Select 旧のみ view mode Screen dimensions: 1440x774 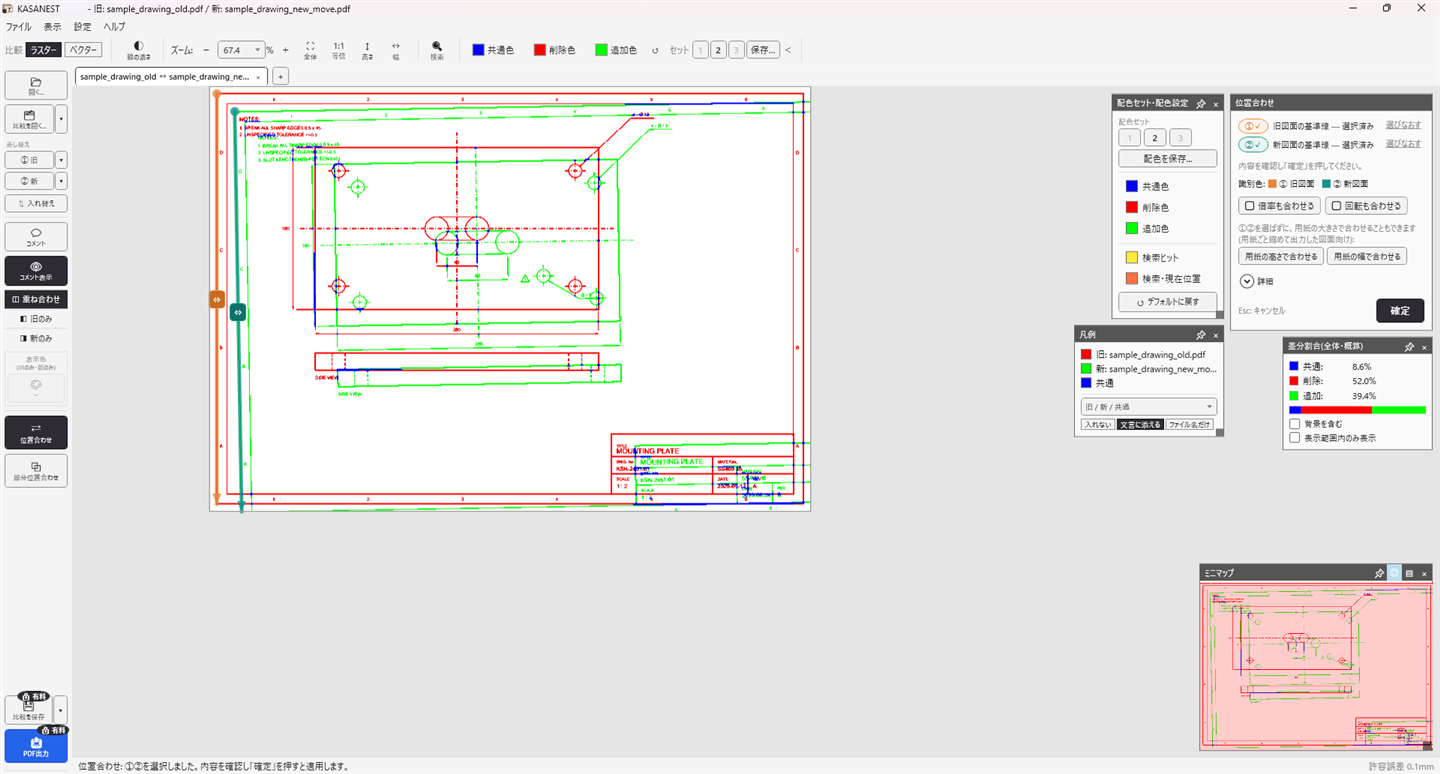pos(36,318)
